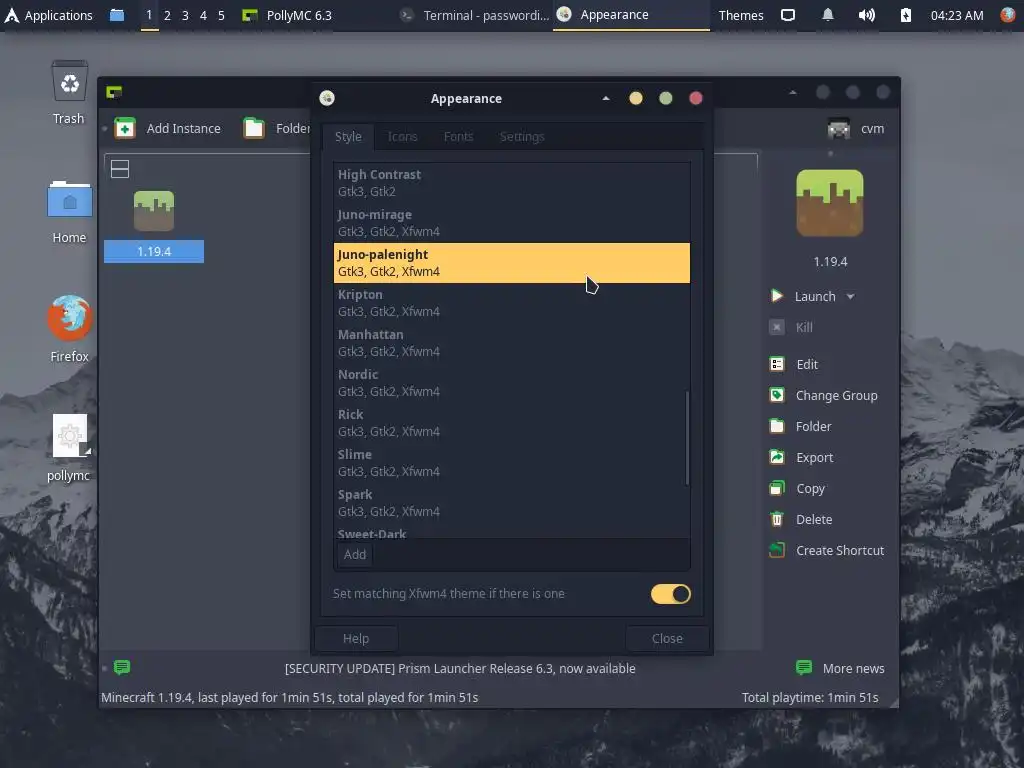
Task: Click the Create Shortcut icon
Action: (776, 551)
